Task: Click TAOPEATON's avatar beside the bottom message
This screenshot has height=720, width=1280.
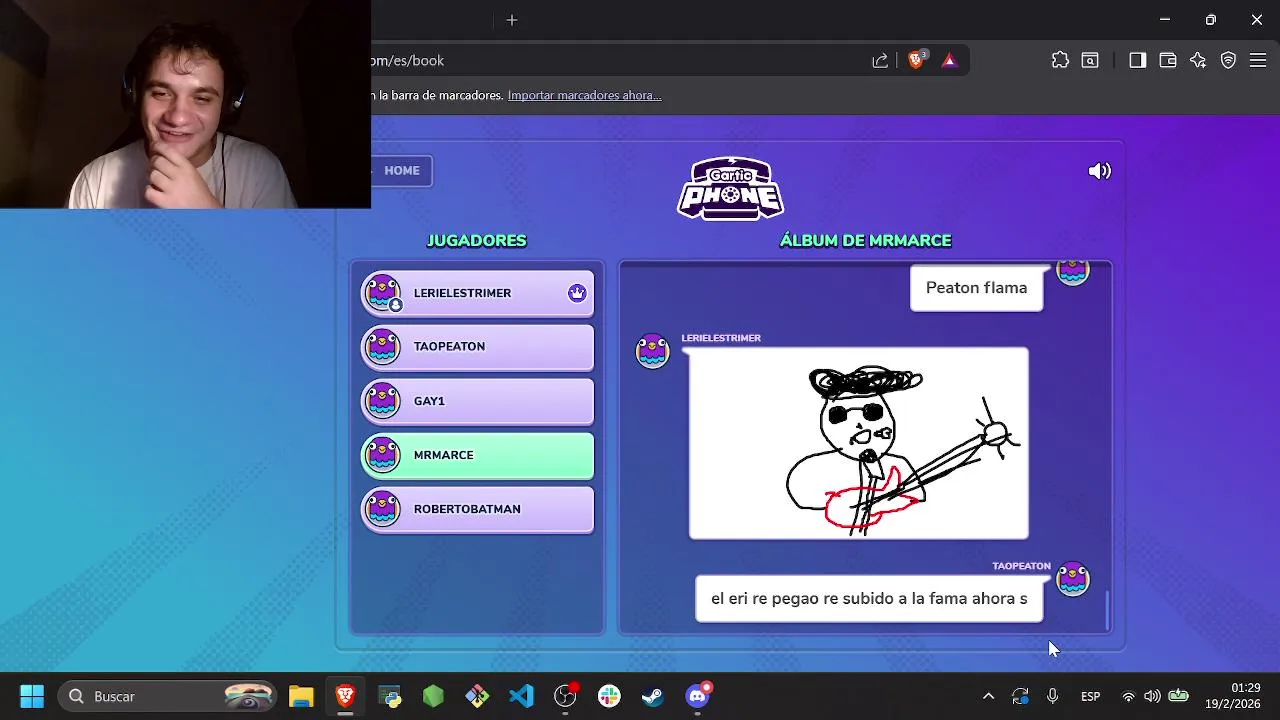Action: 1073,579
